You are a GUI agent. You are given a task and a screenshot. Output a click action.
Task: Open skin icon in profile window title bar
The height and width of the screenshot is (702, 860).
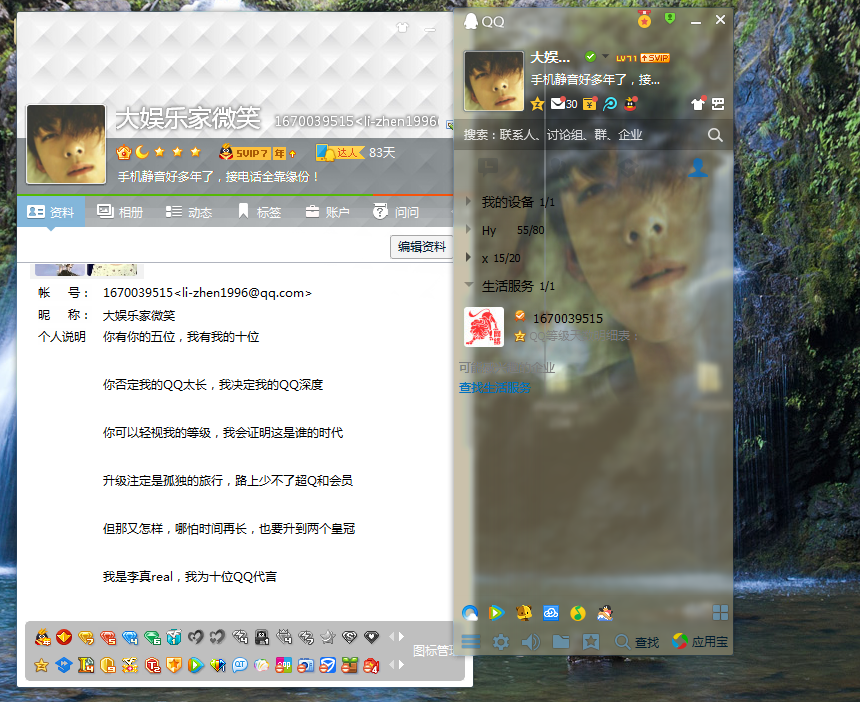pos(403,27)
